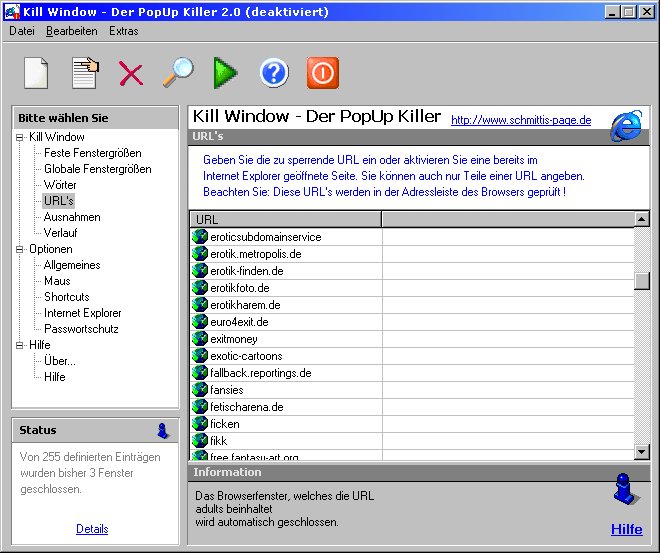Minimize the Kill Window application window
The height and width of the screenshot is (553, 660).
pos(612,12)
